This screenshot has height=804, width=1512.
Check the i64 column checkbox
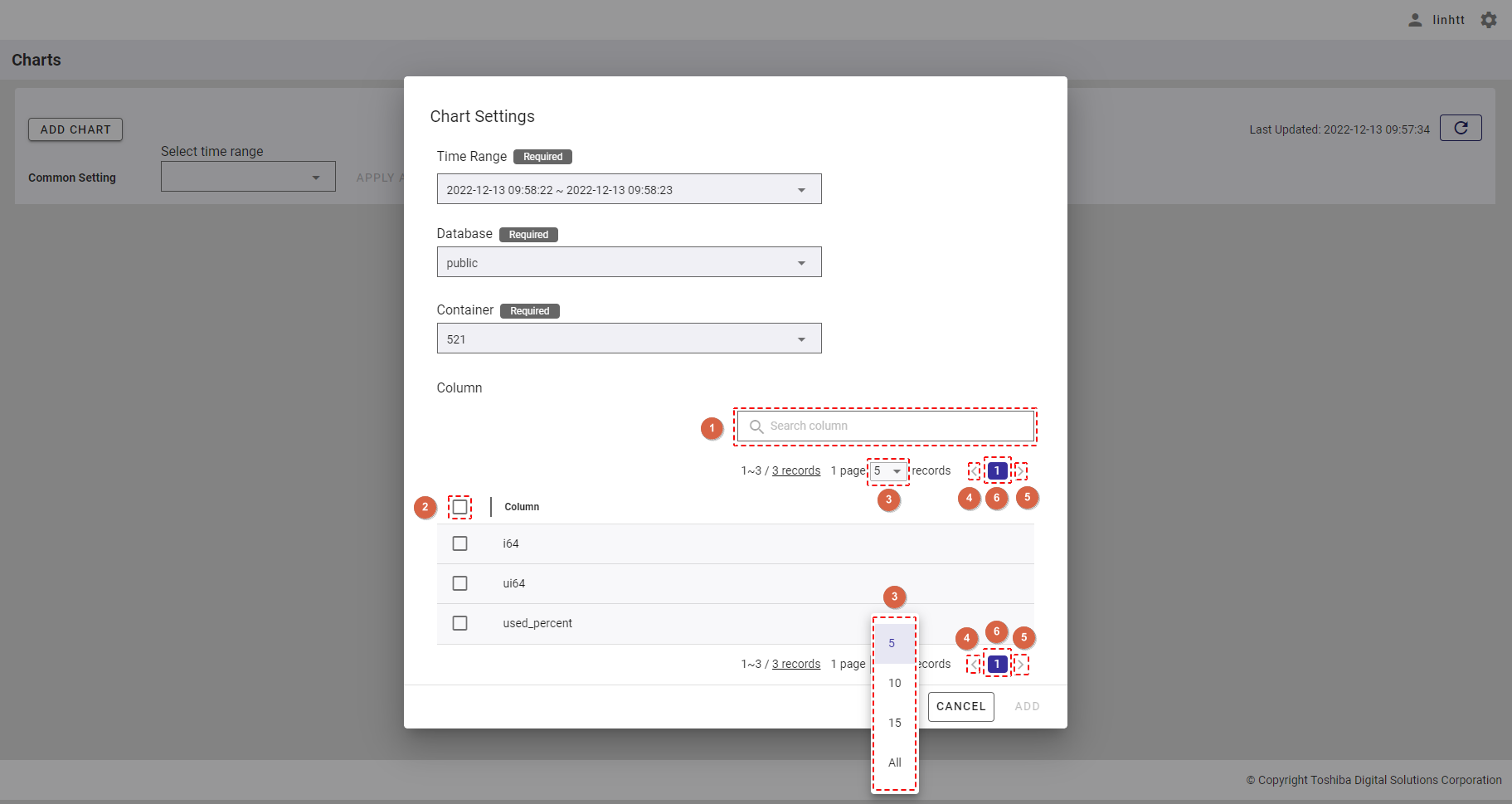[x=459, y=543]
